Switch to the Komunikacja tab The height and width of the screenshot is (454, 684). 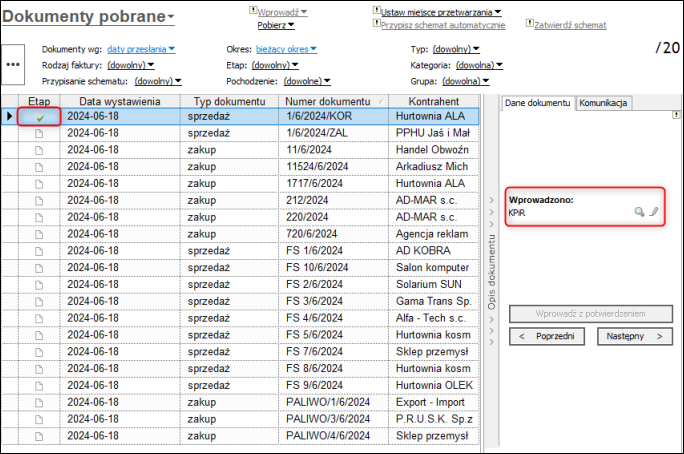603,103
